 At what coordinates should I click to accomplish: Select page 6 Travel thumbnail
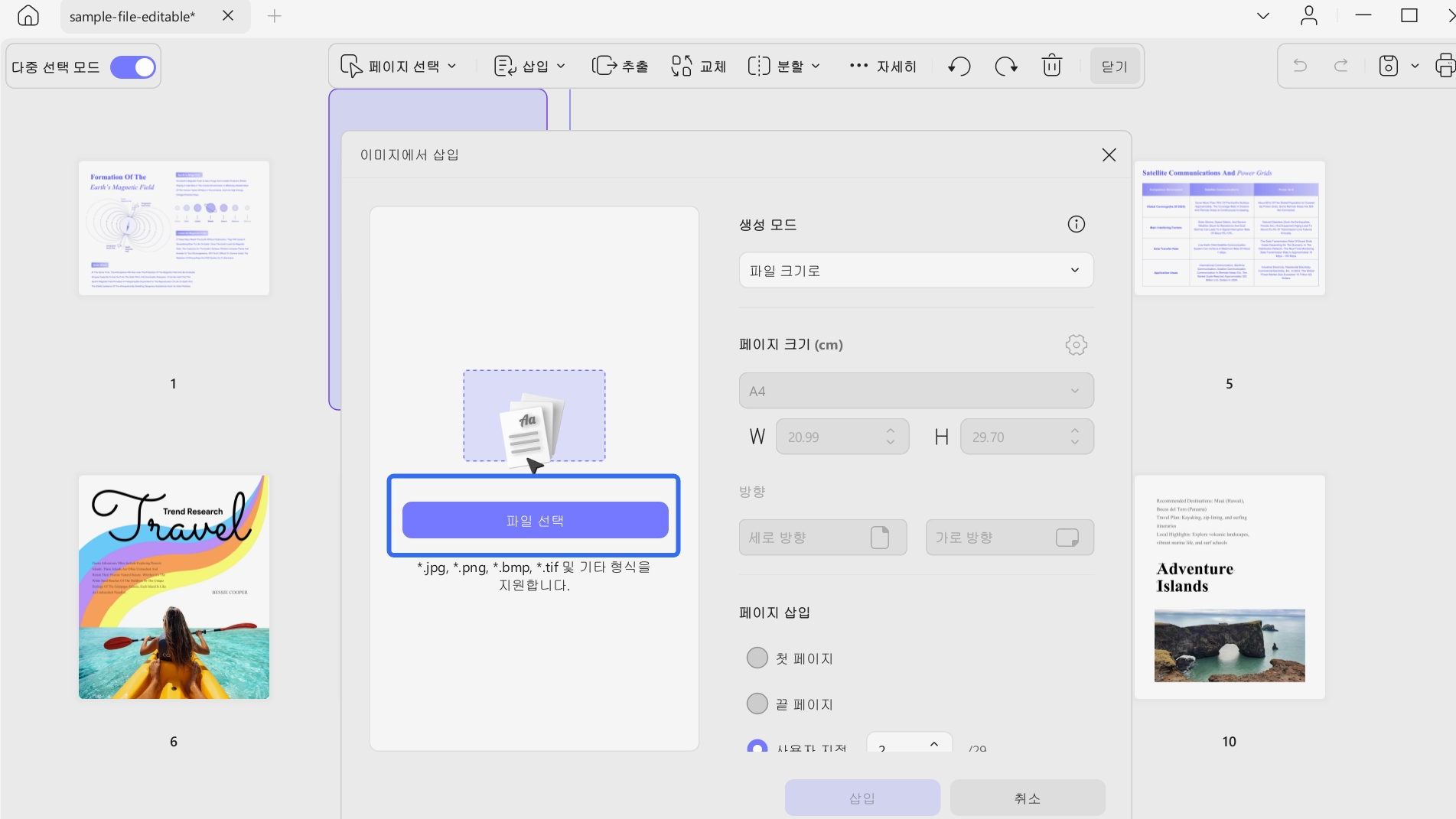coord(174,587)
